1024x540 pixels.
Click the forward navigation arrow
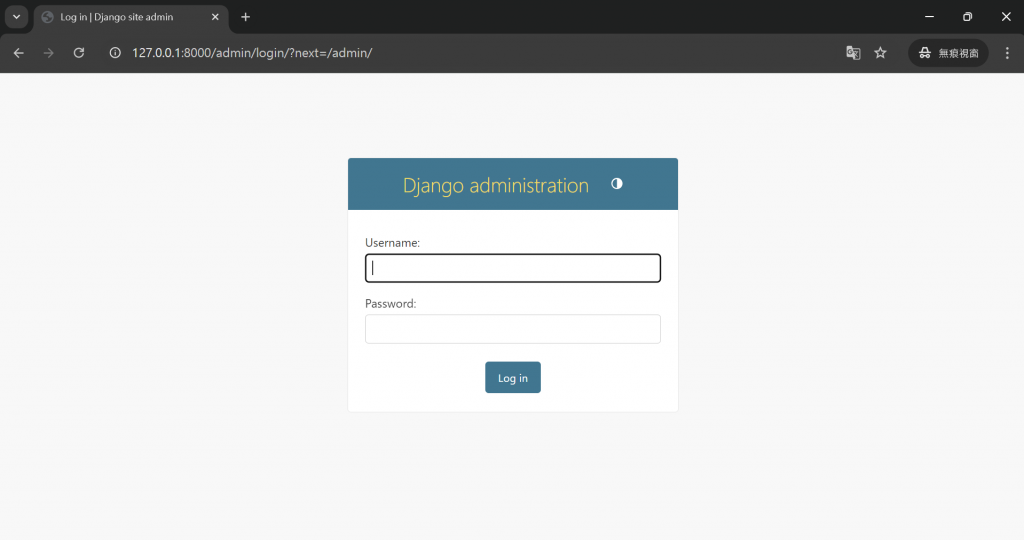point(48,53)
